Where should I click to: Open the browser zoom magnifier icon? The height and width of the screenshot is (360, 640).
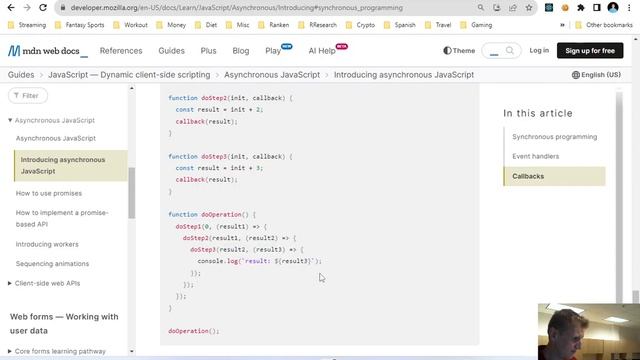click(480, 7)
